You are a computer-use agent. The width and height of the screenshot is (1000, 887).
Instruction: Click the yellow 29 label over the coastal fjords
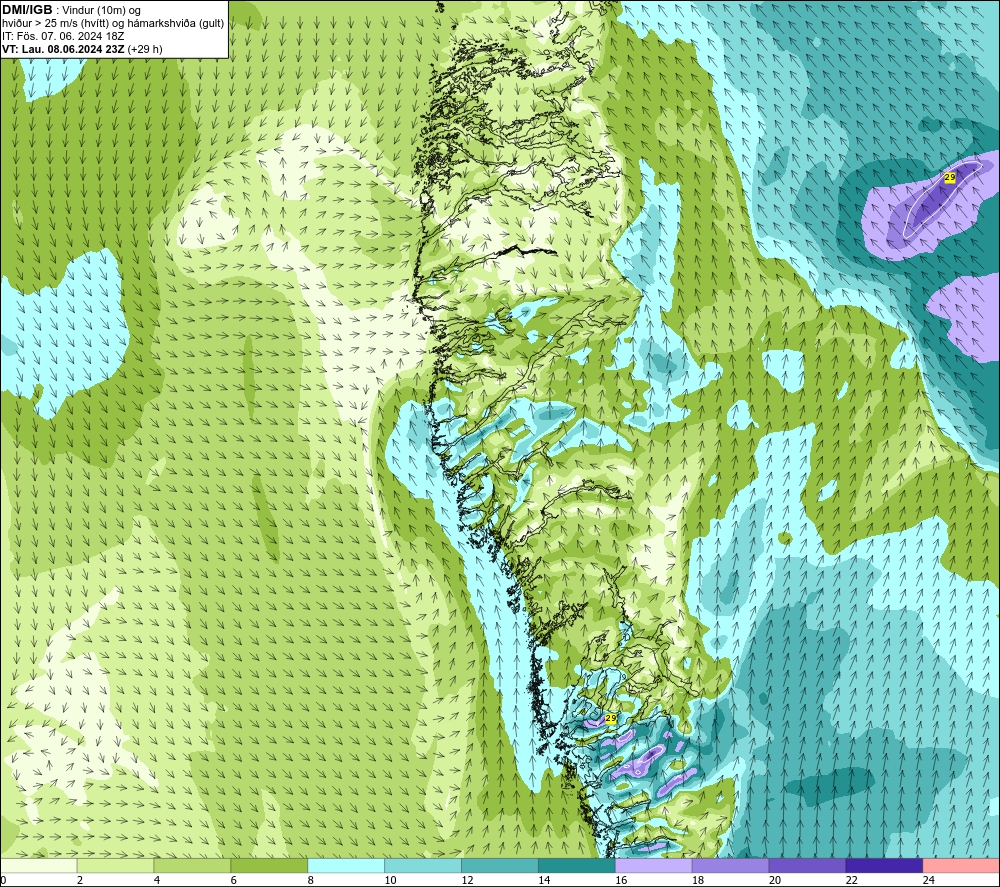(x=610, y=719)
